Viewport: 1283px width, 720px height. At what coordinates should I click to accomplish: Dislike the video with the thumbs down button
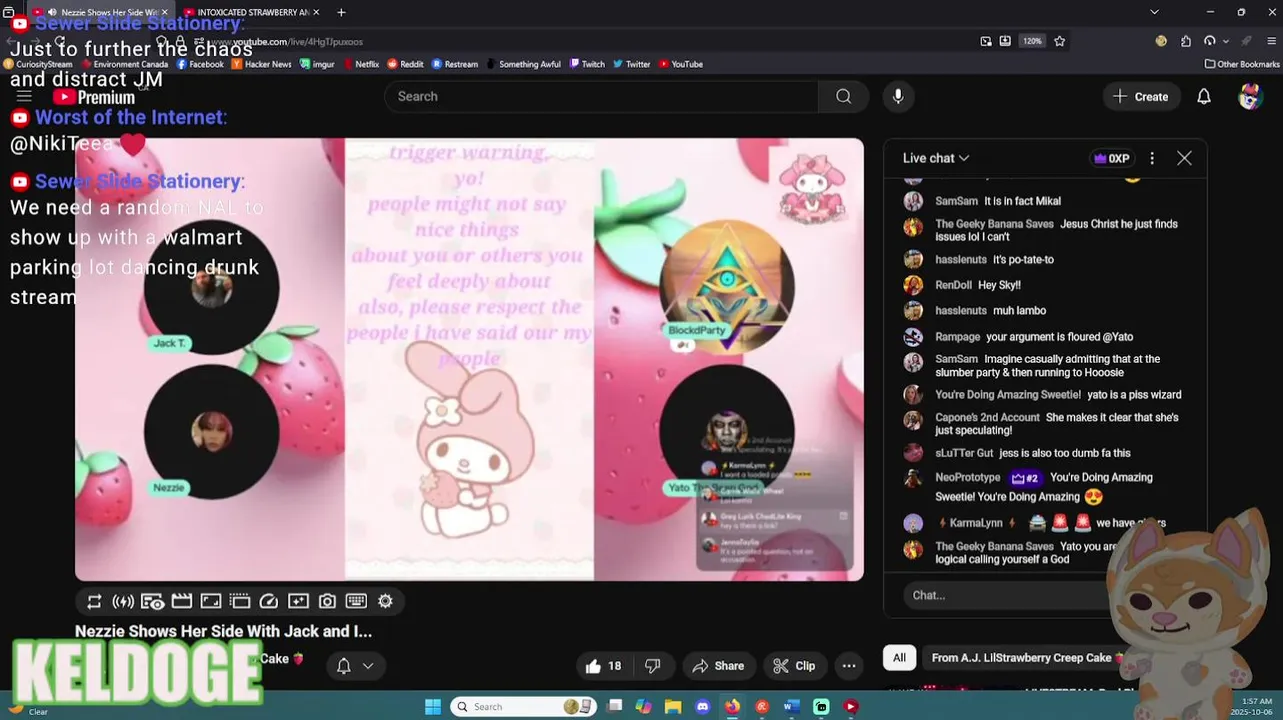click(x=653, y=666)
